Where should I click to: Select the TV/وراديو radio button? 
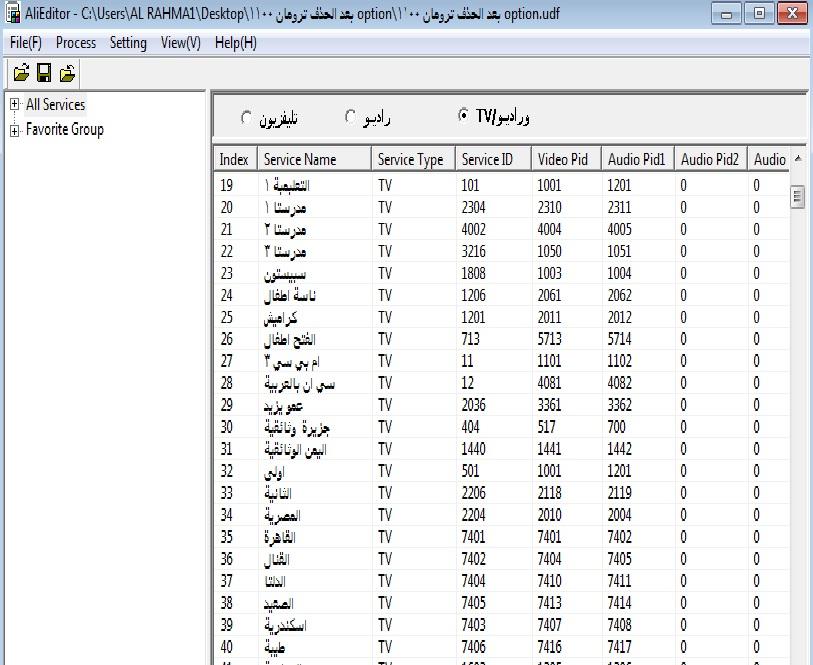pos(463,116)
